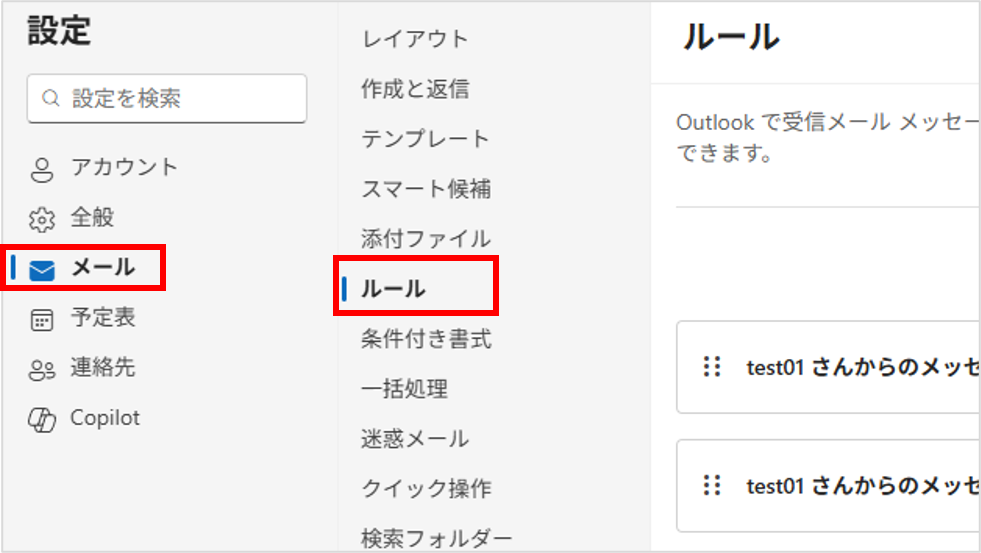The height and width of the screenshot is (553, 981).
Task: Click the Copilot icon
Action: [42, 420]
